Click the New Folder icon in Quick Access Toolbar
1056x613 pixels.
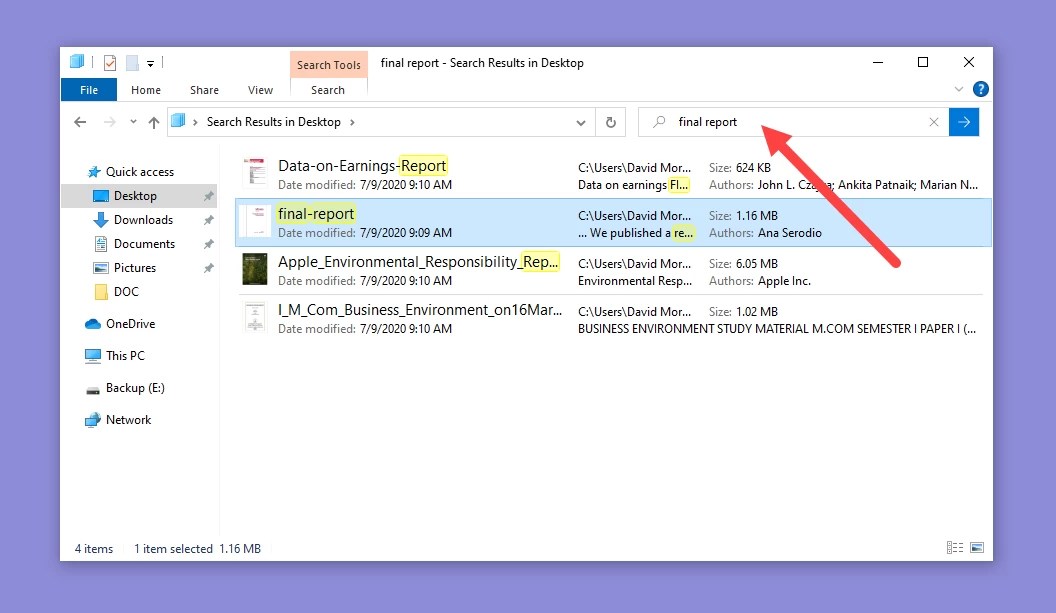click(x=131, y=62)
